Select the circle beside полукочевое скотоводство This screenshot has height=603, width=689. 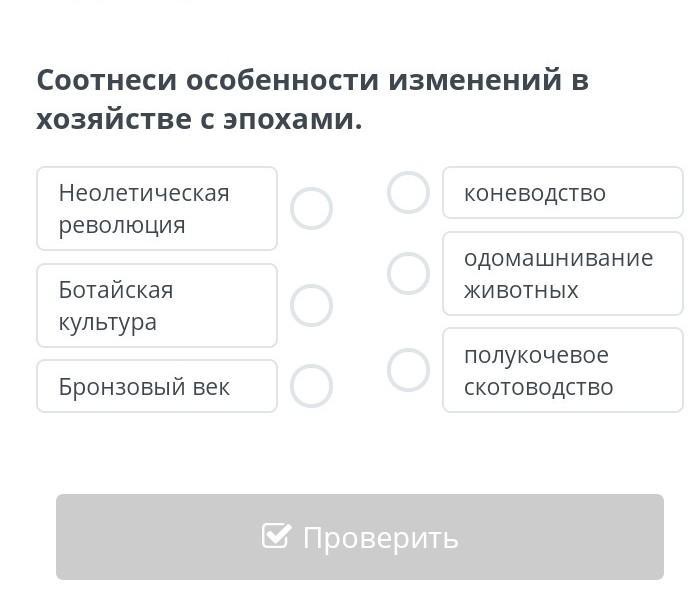[x=408, y=370]
